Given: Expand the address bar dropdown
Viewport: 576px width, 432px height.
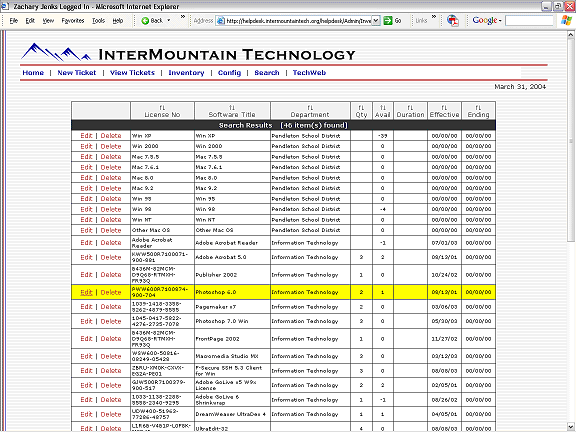Looking at the screenshot, I should click(376, 21).
